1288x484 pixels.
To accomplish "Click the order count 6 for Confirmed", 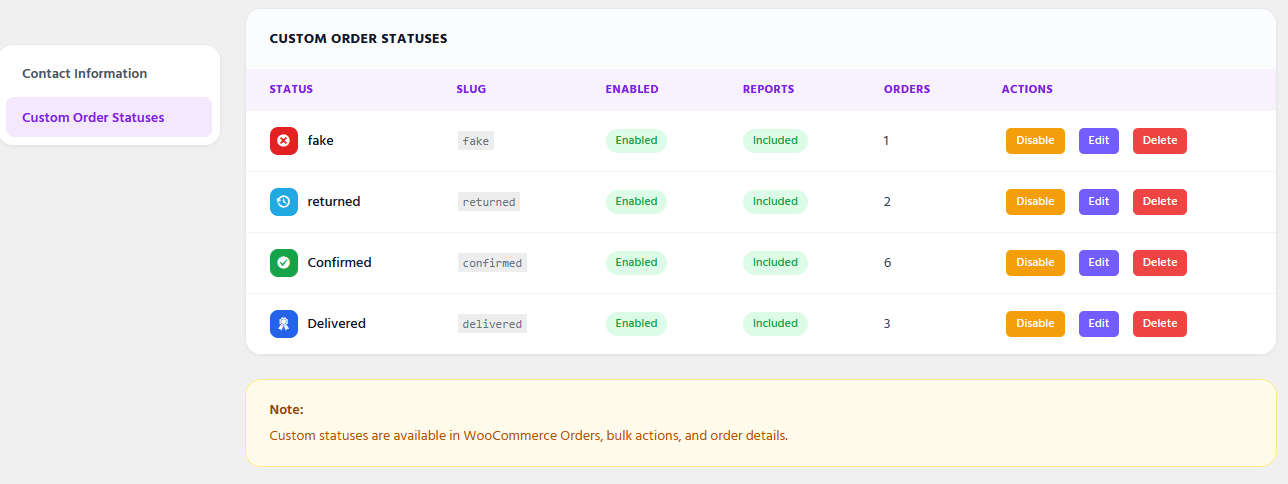I will click(x=887, y=263).
